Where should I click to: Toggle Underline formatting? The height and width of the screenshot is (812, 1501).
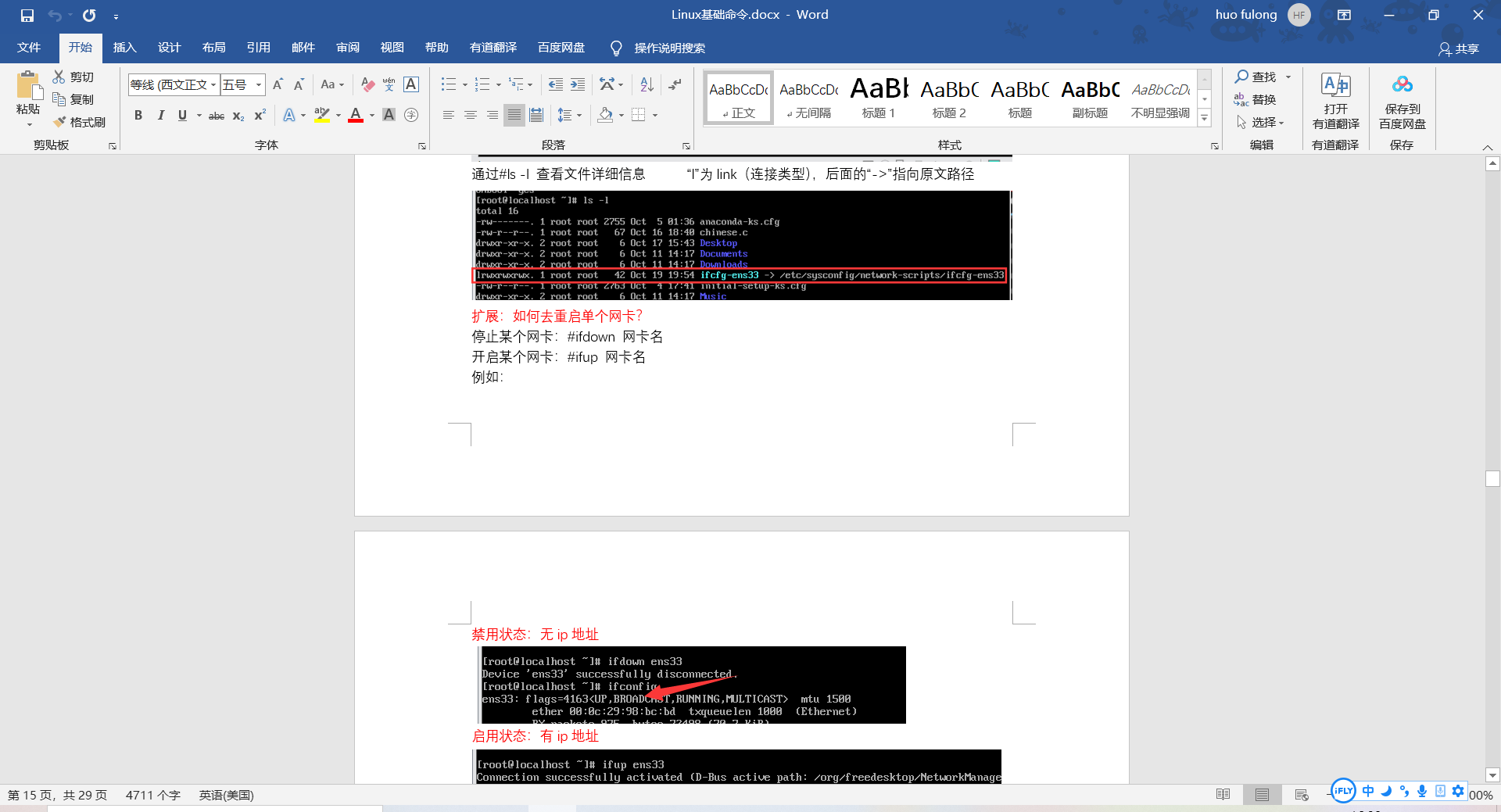(x=182, y=116)
